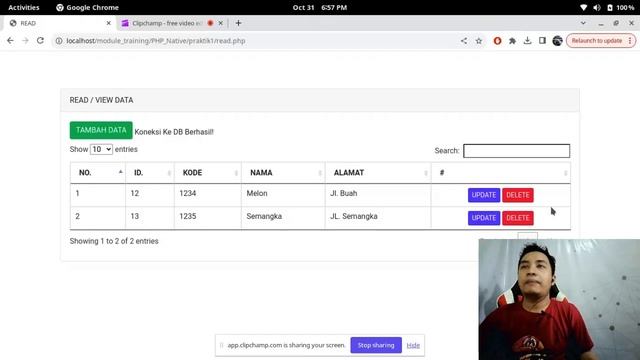Open the Wi-Fi status icon
The image size is (640, 360).
point(584,7)
